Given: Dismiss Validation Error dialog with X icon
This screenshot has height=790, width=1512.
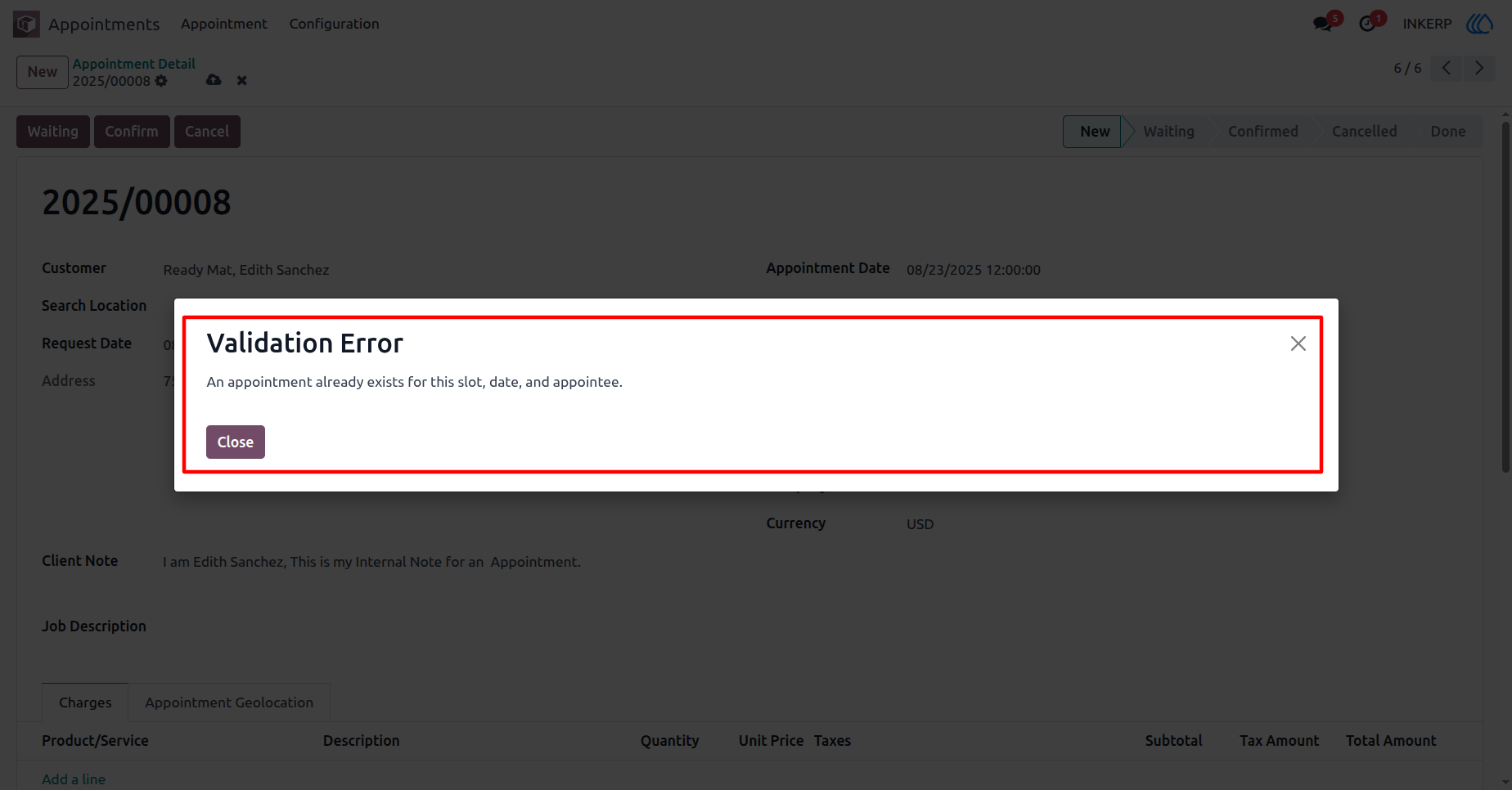Looking at the screenshot, I should [x=1298, y=343].
